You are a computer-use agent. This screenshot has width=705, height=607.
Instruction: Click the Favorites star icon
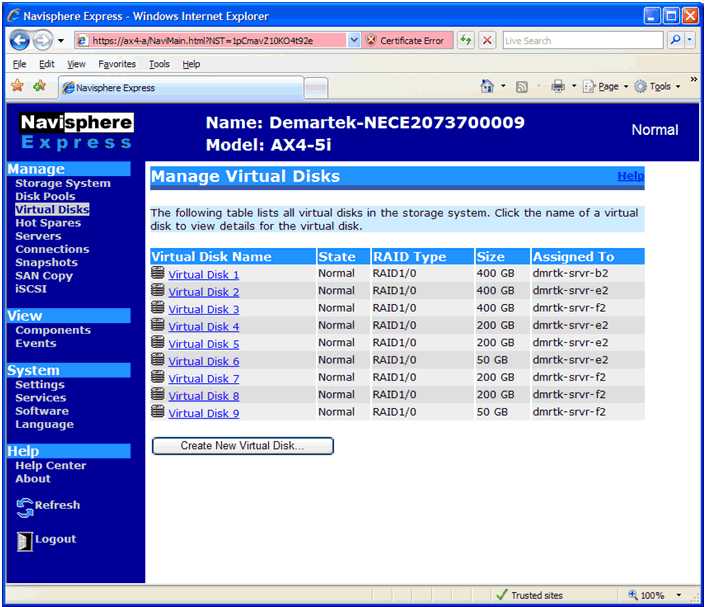pos(17,87)
